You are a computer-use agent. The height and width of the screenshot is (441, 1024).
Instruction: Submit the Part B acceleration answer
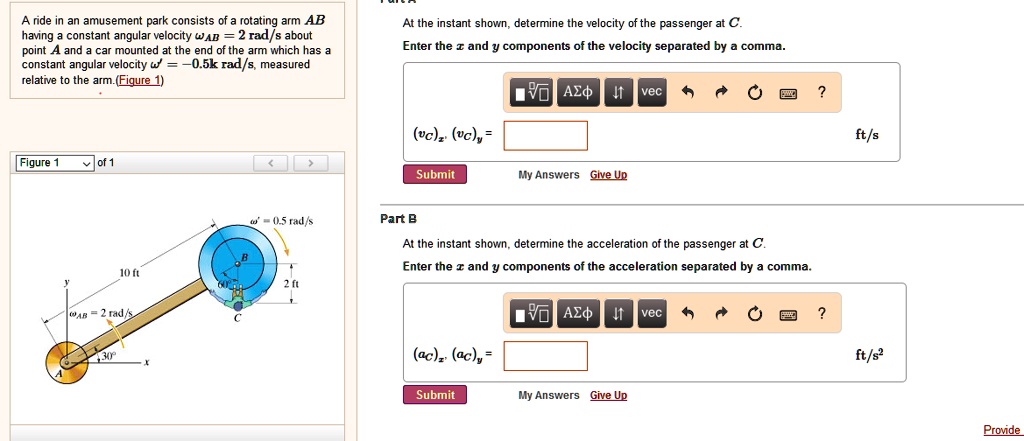click(x=435, y=395)
